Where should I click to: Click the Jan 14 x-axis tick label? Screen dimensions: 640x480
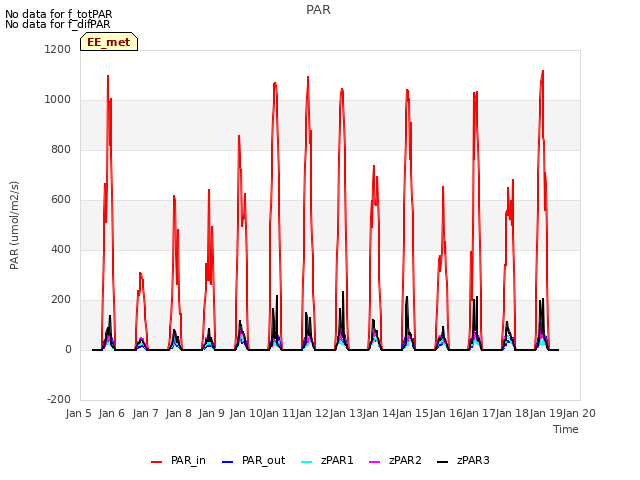tap(379, 413)
